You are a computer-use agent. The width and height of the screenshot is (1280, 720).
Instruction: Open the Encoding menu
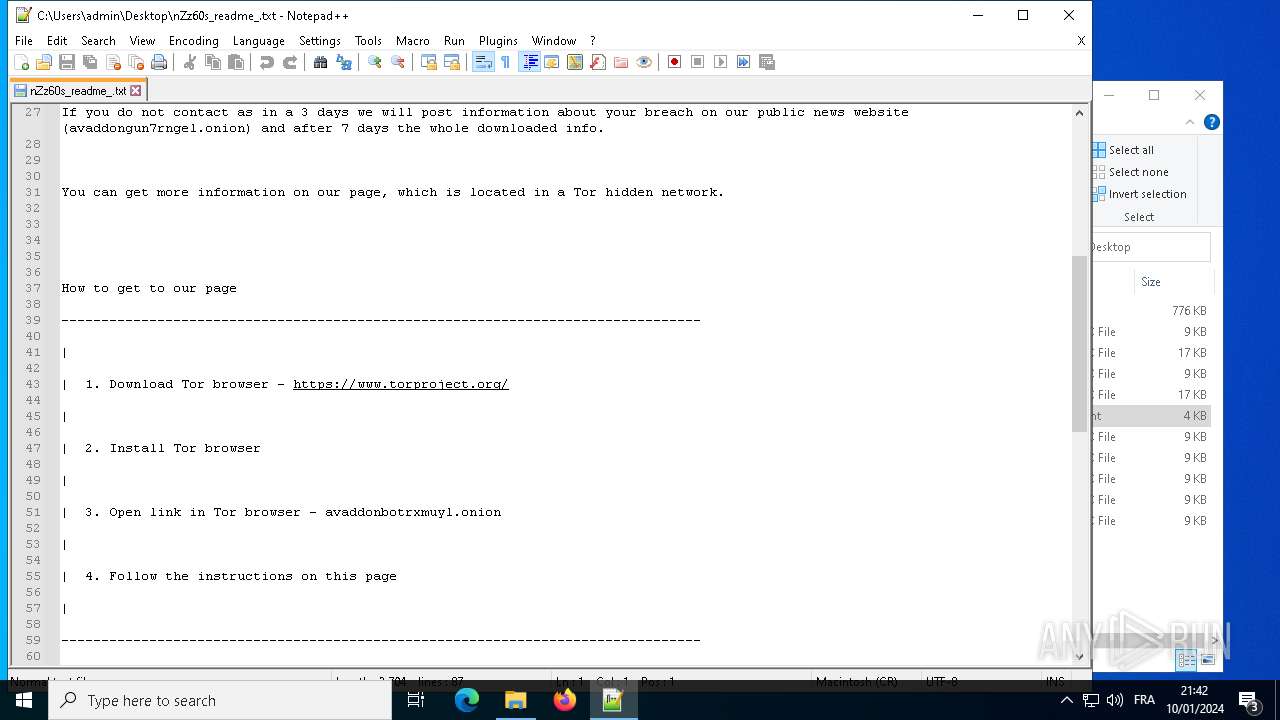193,41
